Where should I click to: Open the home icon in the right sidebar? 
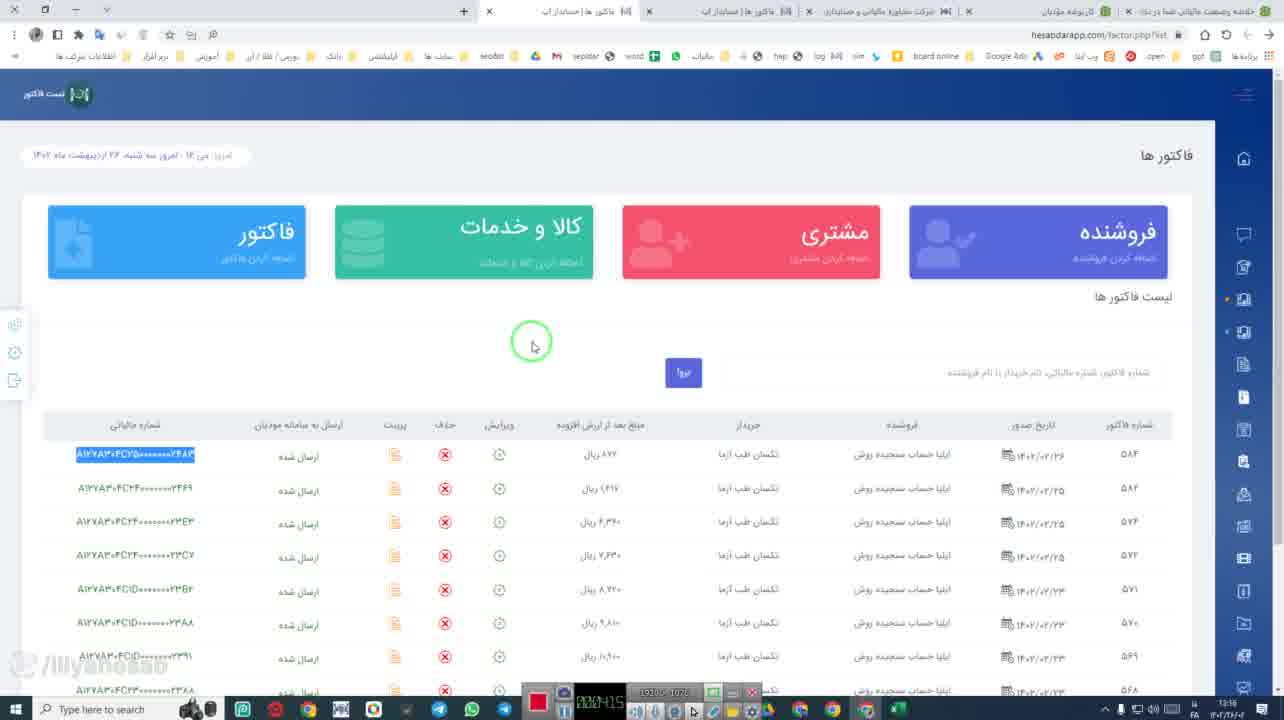pyautogui.click(x=1244, y=159)
